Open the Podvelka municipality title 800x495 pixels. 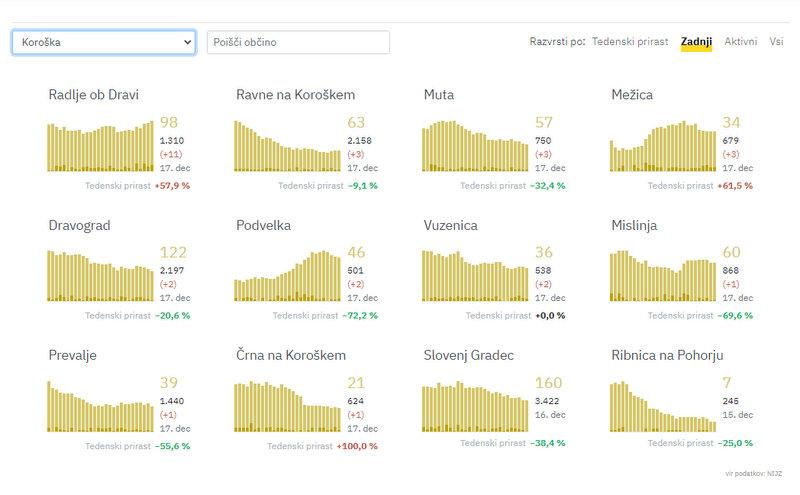click(x=264, y=226)
